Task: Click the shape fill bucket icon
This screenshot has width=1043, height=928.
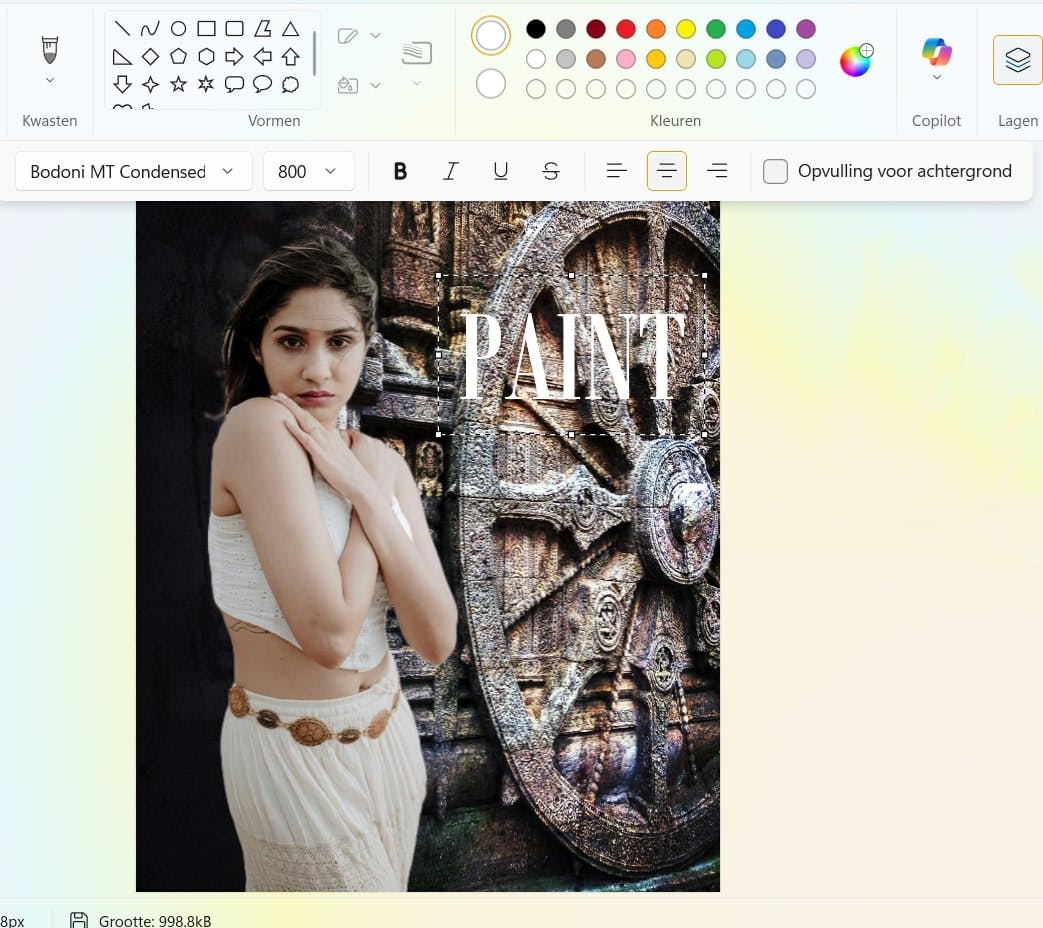Action: (x=348, y=85)
